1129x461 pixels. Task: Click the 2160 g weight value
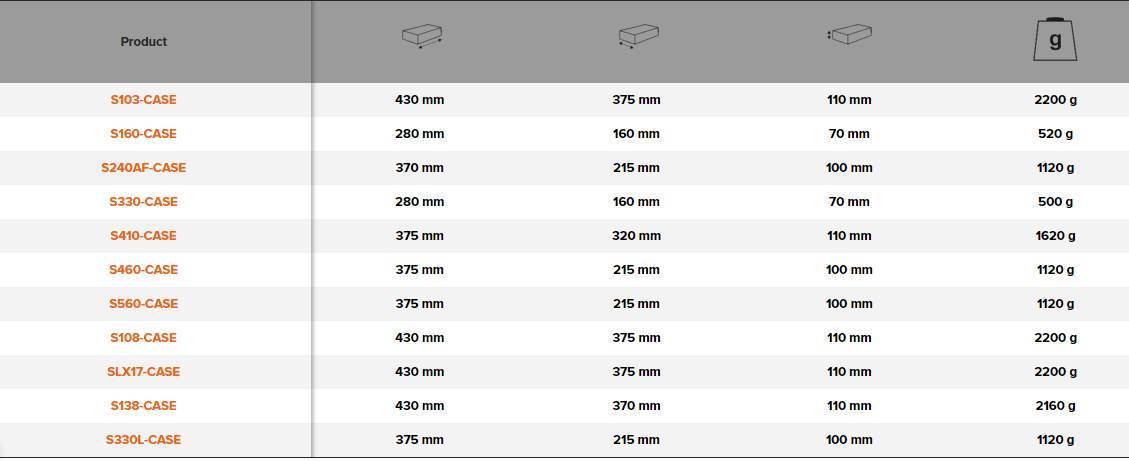[1055, 406]
